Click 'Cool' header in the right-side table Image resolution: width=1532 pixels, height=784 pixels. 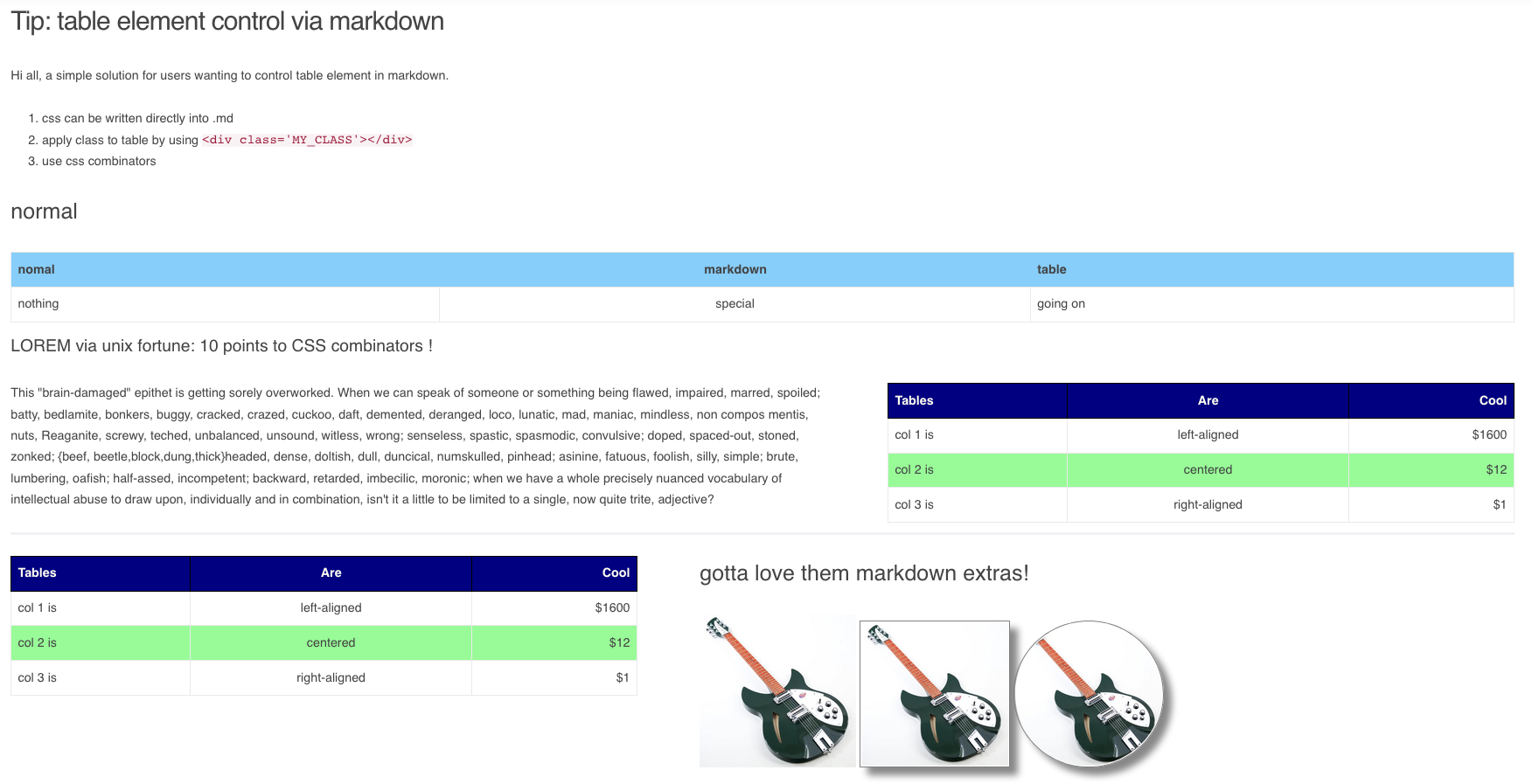pos(1431,400)
